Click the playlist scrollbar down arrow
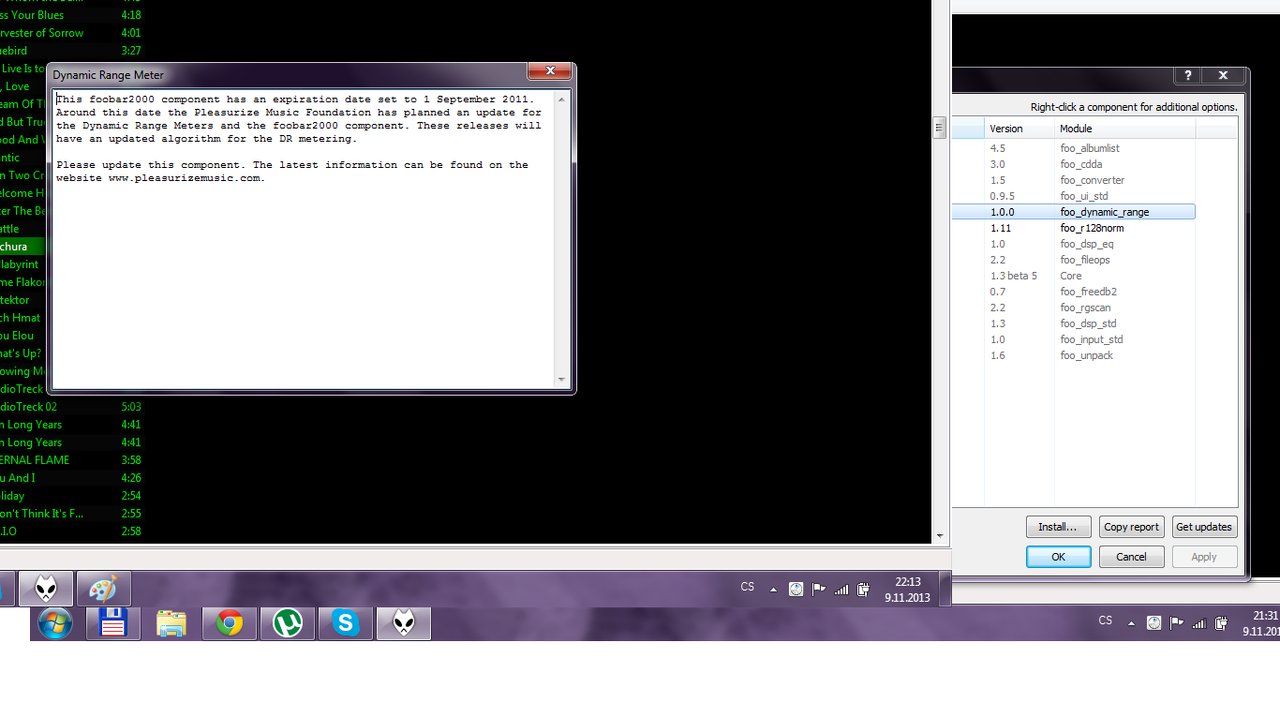This screenshot has width=1280, height=720. tap(939, 536)
